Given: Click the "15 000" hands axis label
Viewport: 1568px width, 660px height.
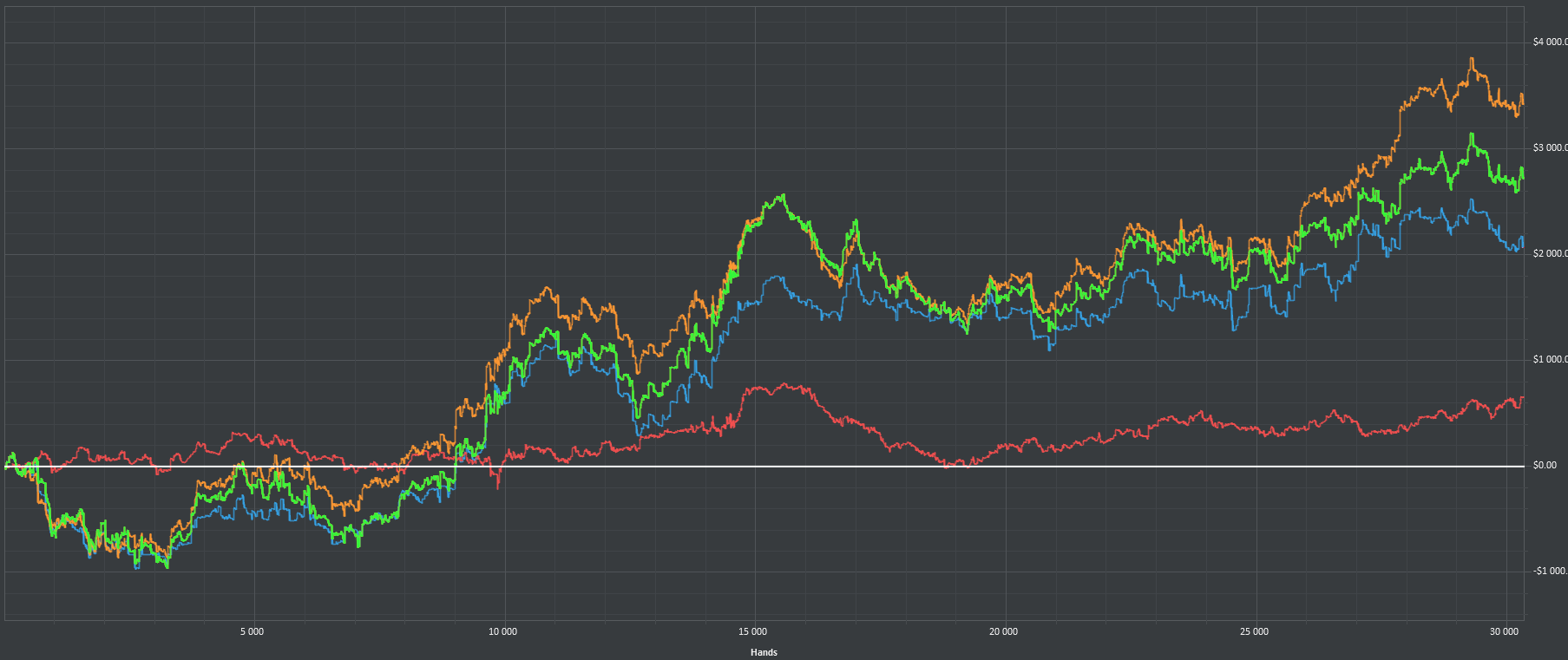Looking at the screenshot, I should point(753,631).
